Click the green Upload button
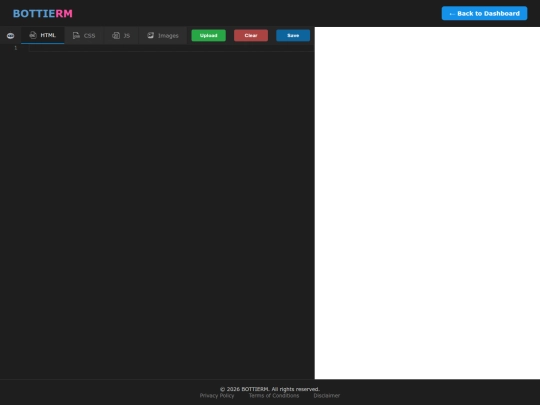This screenshot has width=540, height=405. [x=208, y=35]
